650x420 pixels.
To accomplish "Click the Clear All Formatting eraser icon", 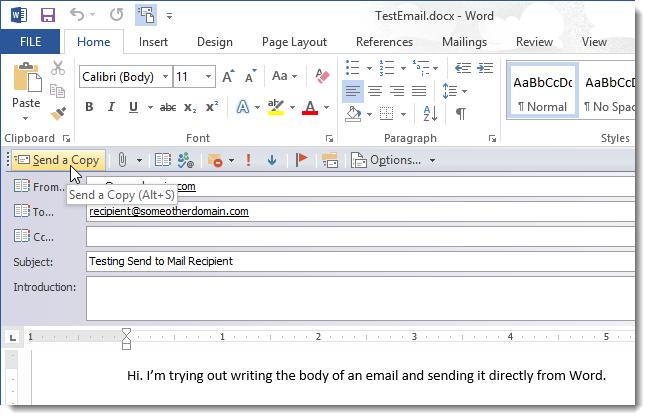I will [322, 76].
